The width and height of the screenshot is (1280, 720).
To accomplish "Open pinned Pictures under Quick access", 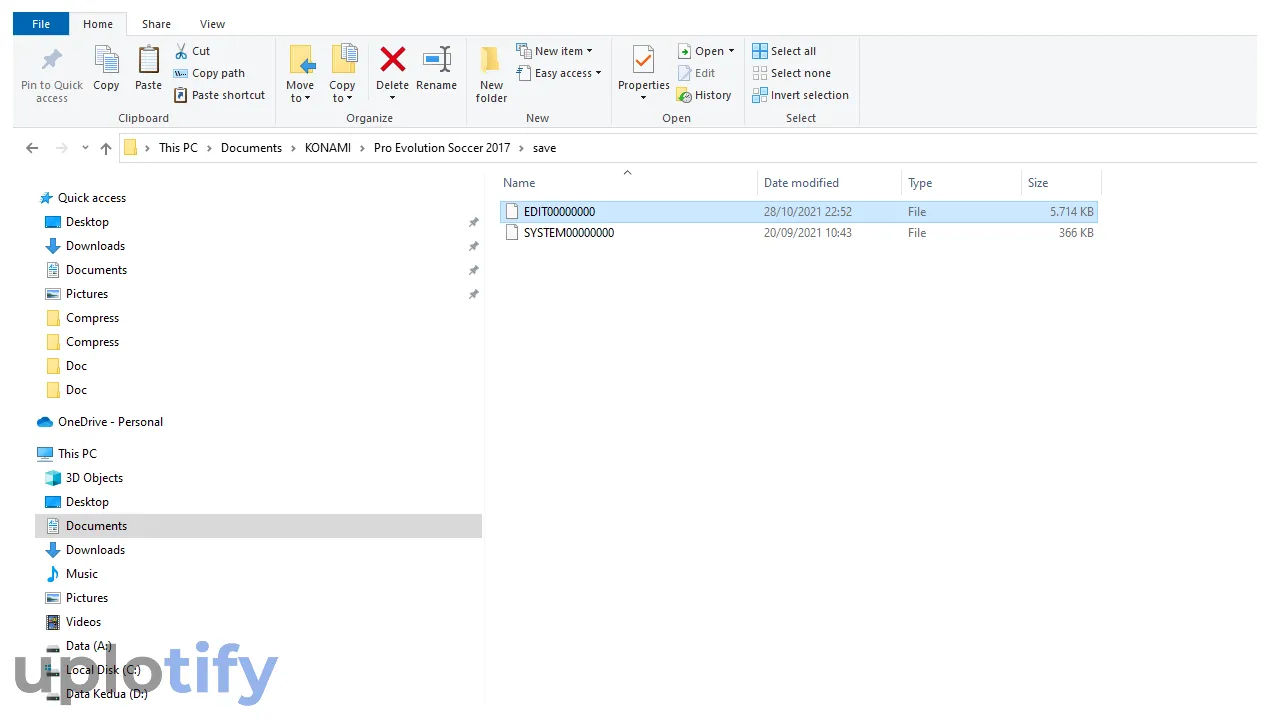I will click(x=77, y=294).
